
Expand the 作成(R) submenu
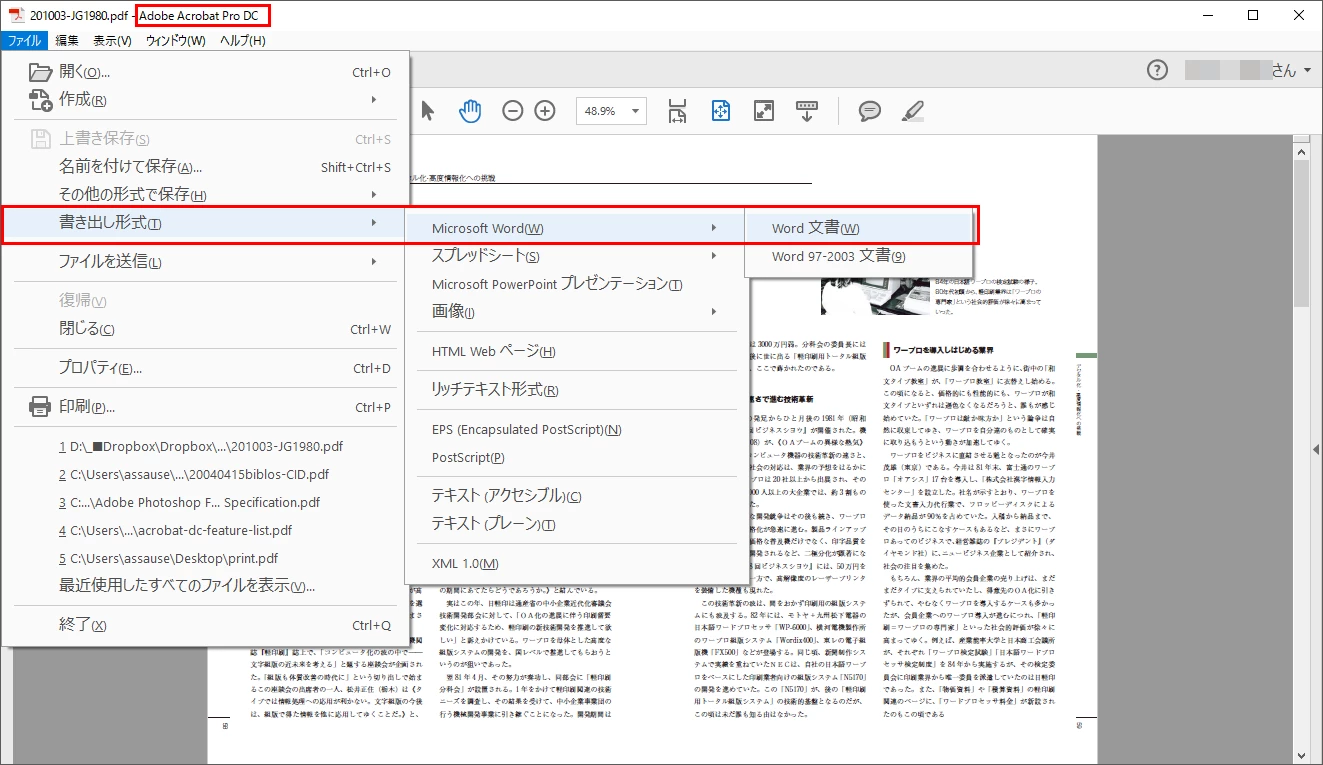point(205,100)
